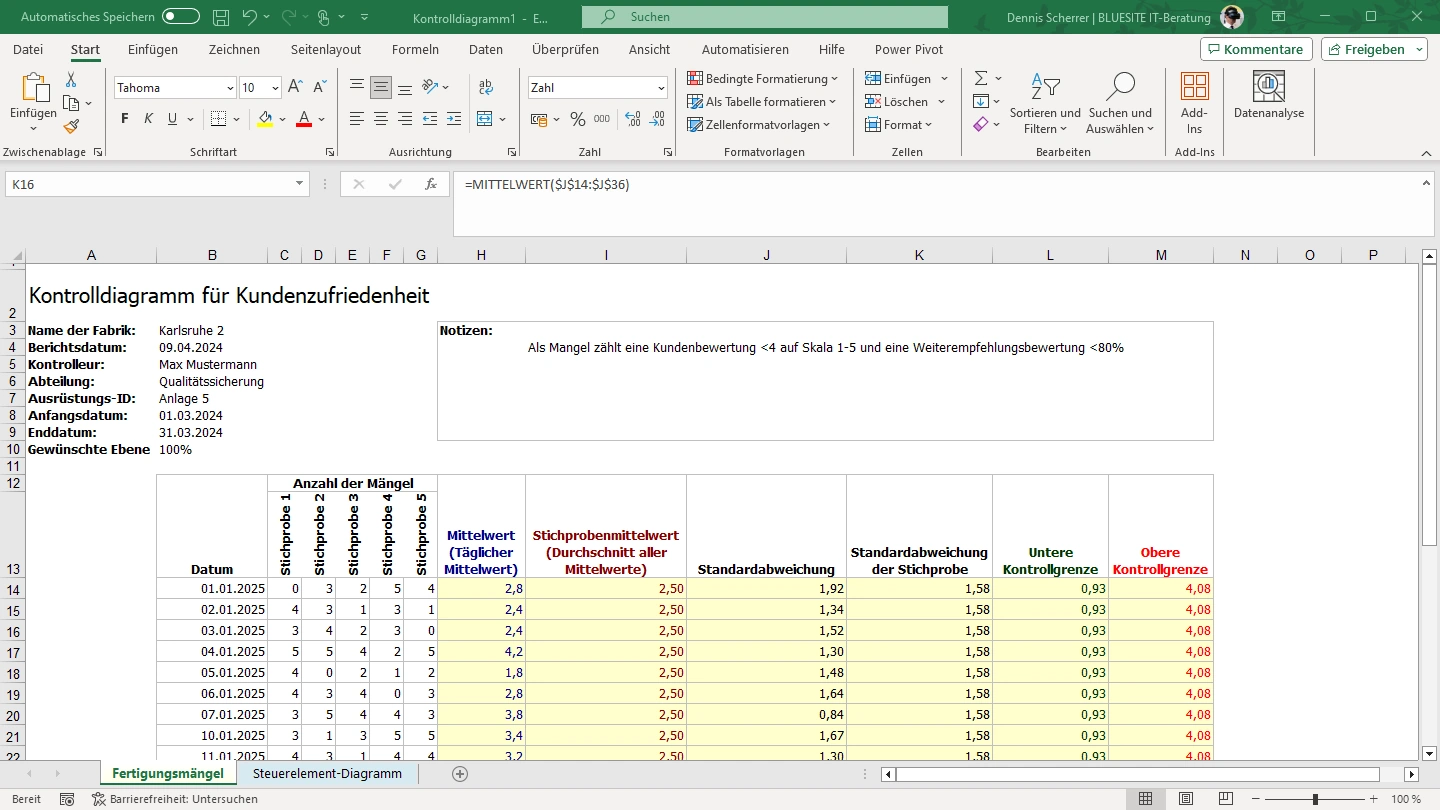Open Suchen und Auswählen magnifier
This screenshot has width=1440, height=810.
click(1119, 102)
